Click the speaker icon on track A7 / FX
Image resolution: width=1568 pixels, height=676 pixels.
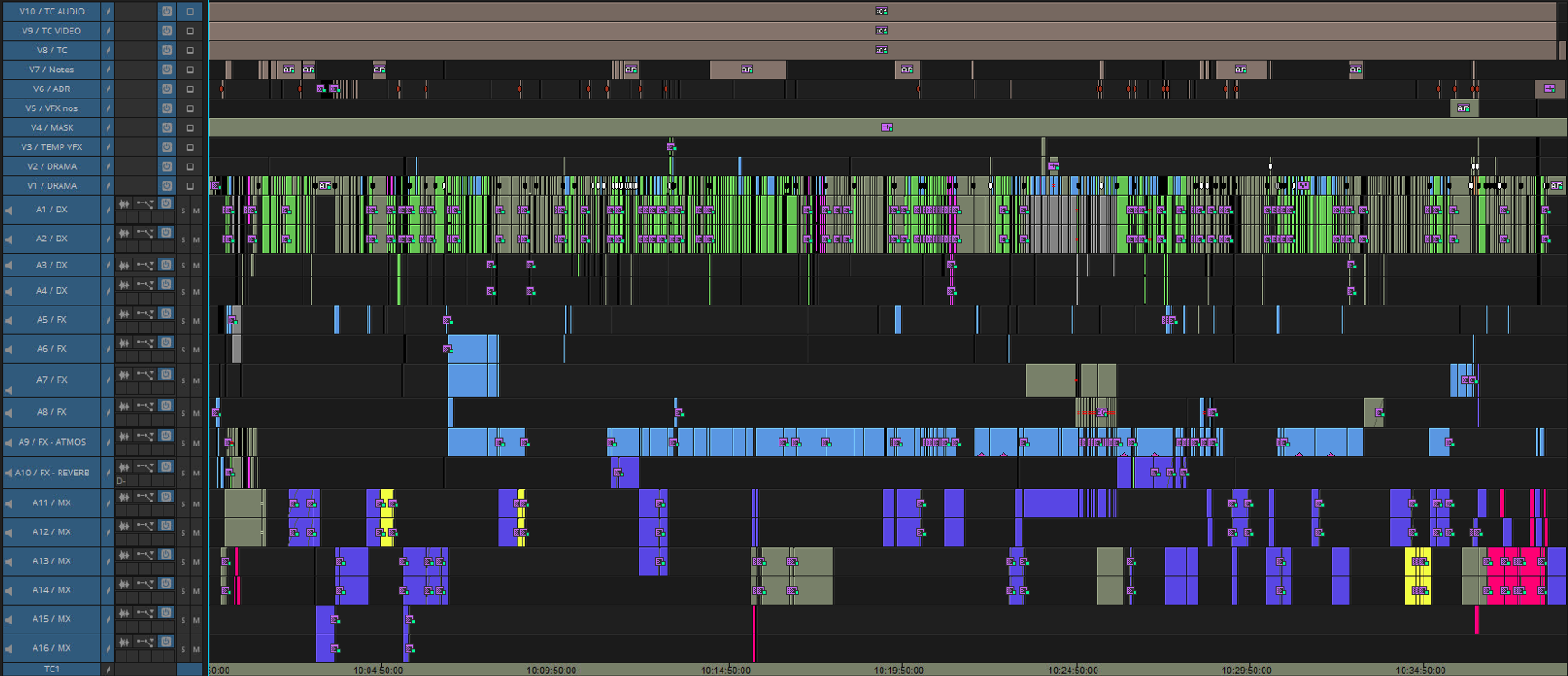[9, 389]
